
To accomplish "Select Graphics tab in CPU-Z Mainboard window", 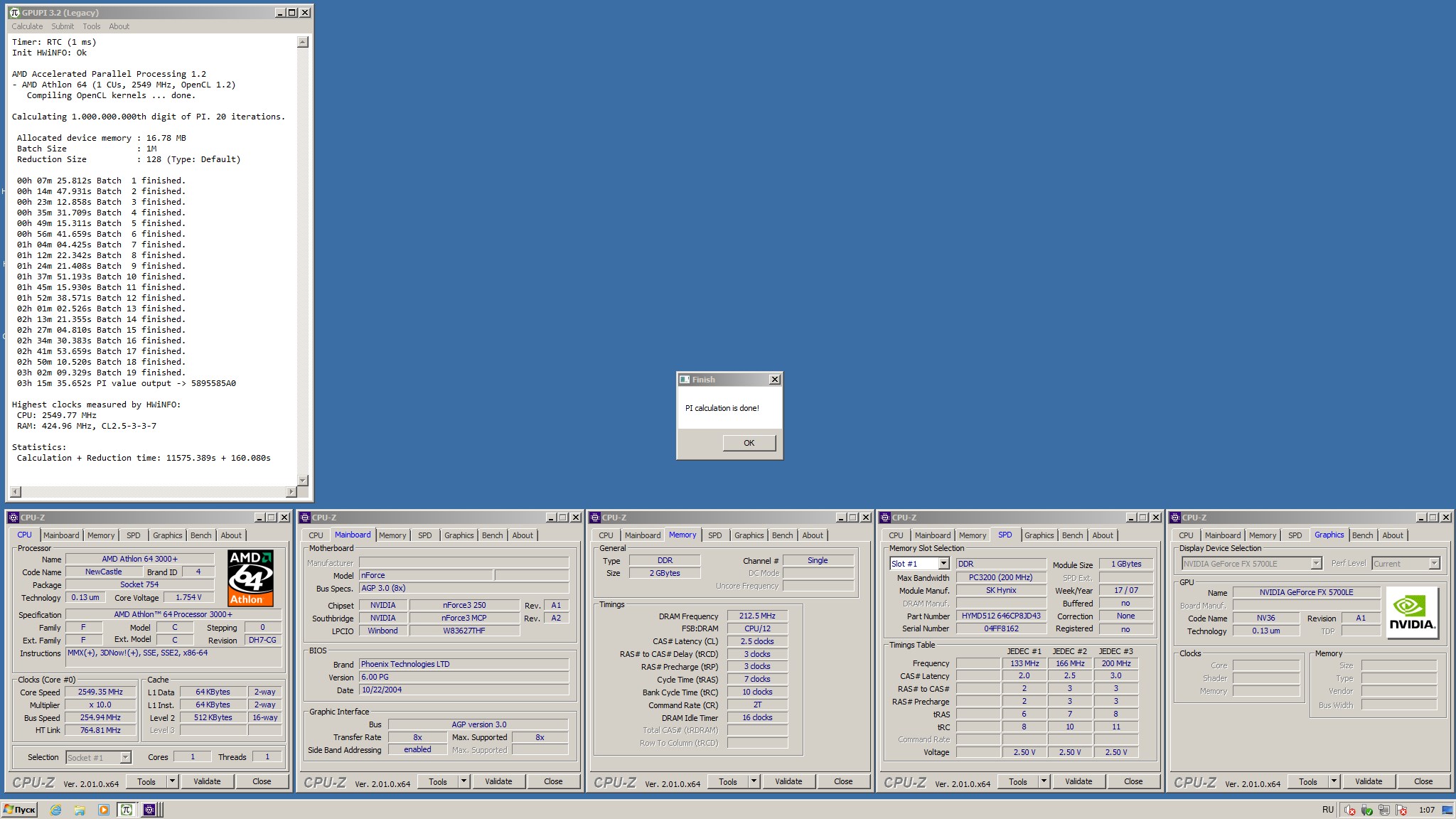I will pos(459,535).
